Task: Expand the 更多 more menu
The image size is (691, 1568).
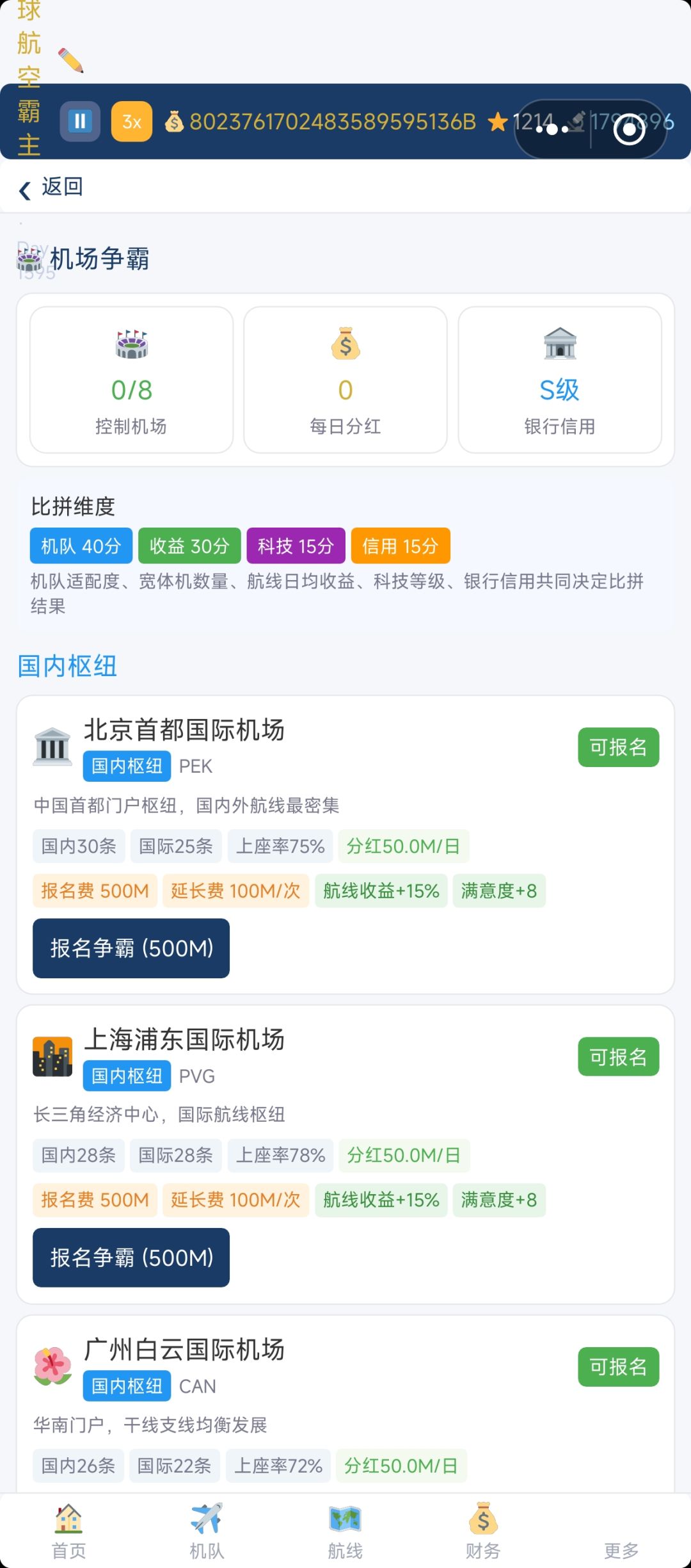Action: coord(621,1549)
